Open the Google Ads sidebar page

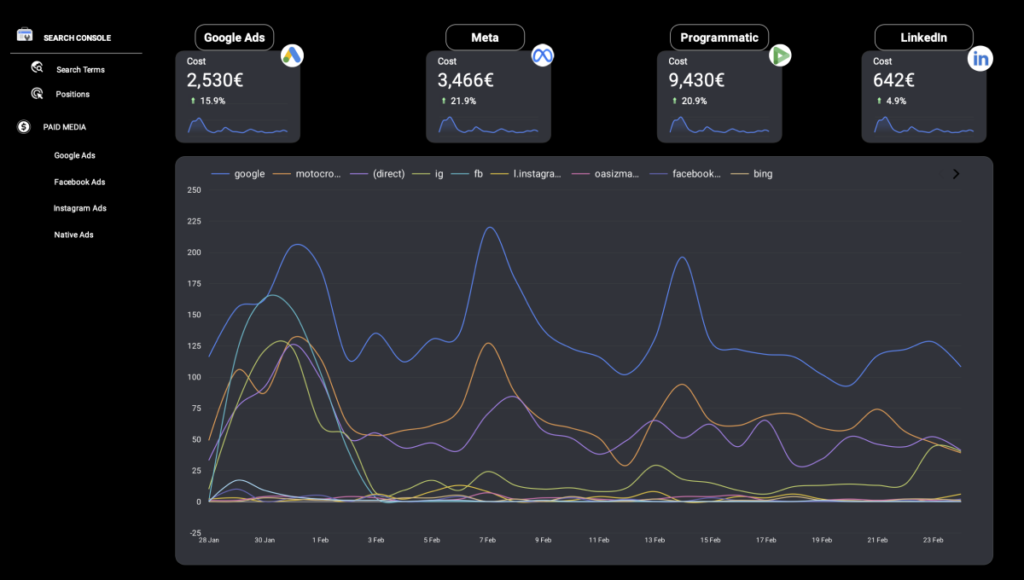[75, 156]
